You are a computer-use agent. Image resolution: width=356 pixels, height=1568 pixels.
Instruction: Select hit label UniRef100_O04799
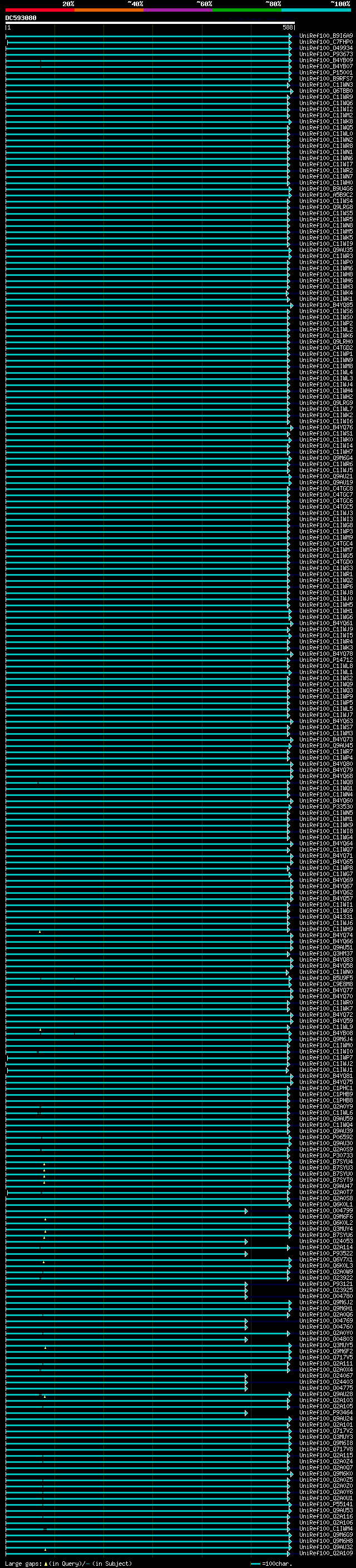tap(326, 1210)
